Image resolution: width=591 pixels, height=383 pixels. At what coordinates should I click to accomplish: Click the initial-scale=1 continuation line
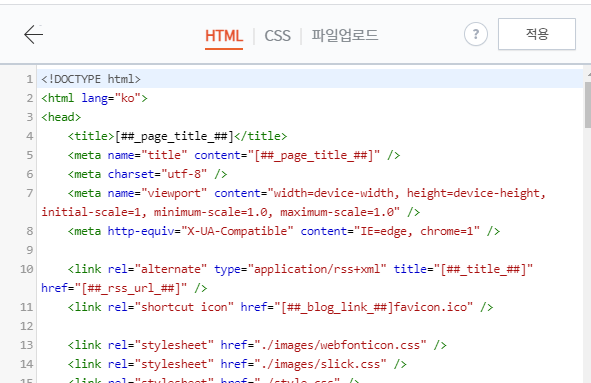click(x=230, y=212)
